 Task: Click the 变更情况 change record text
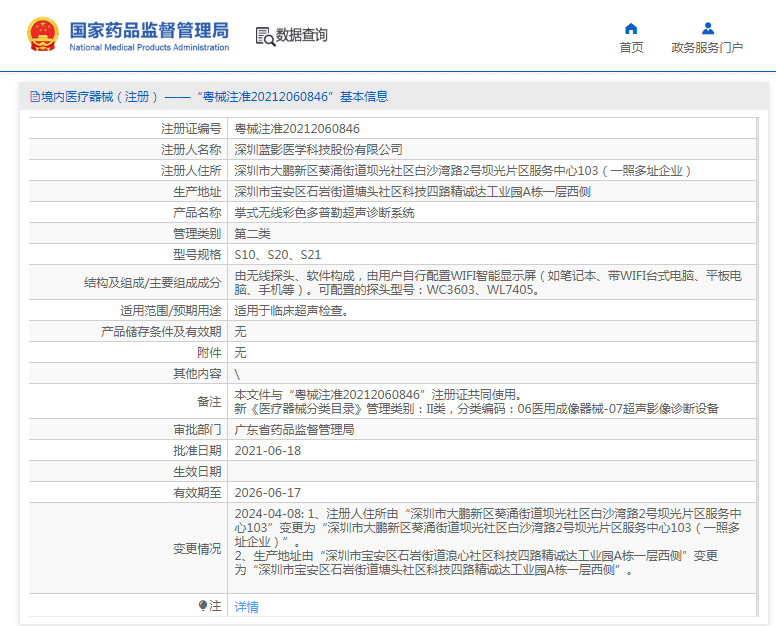click(488, 542)
